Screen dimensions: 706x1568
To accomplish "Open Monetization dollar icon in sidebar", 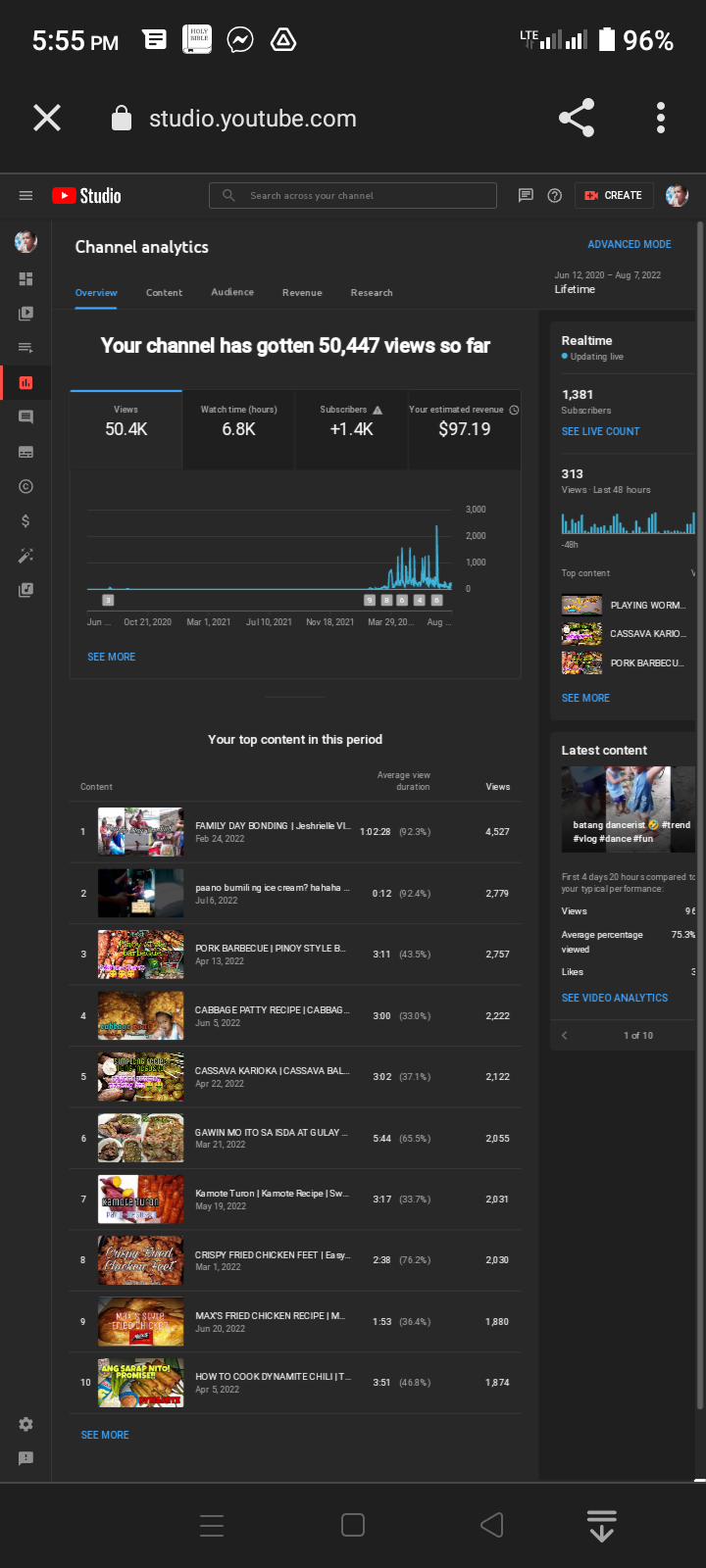I will coord(25,520).
